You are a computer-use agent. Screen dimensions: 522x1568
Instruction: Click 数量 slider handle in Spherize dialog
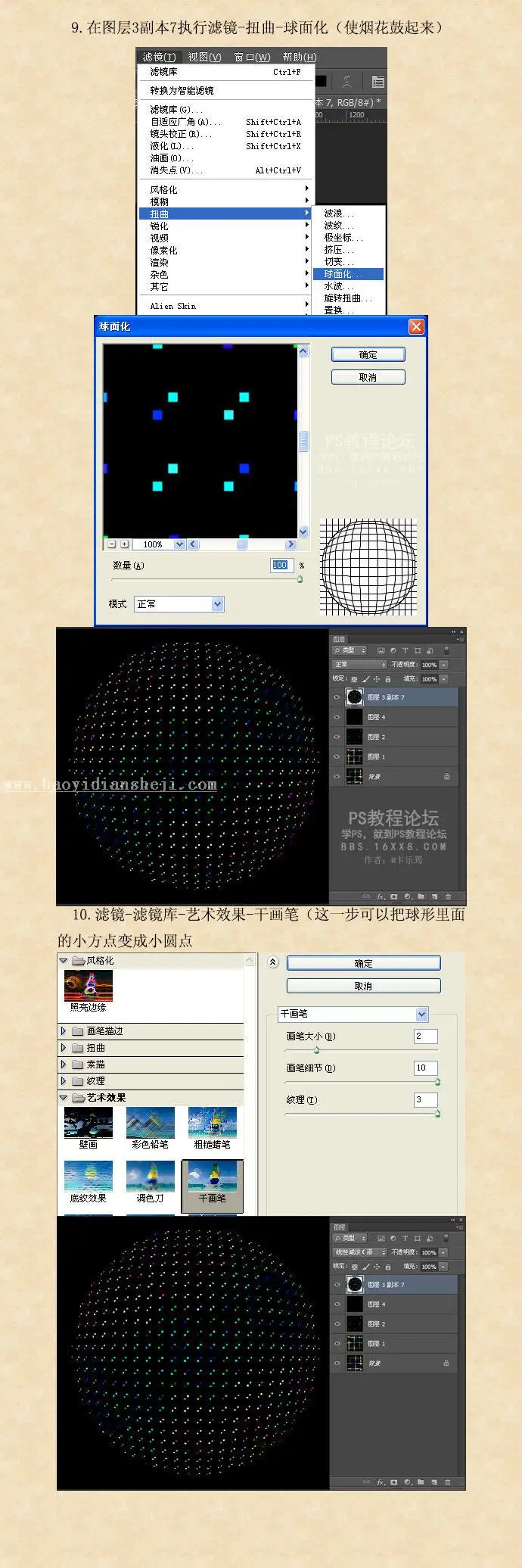point(300,579)
